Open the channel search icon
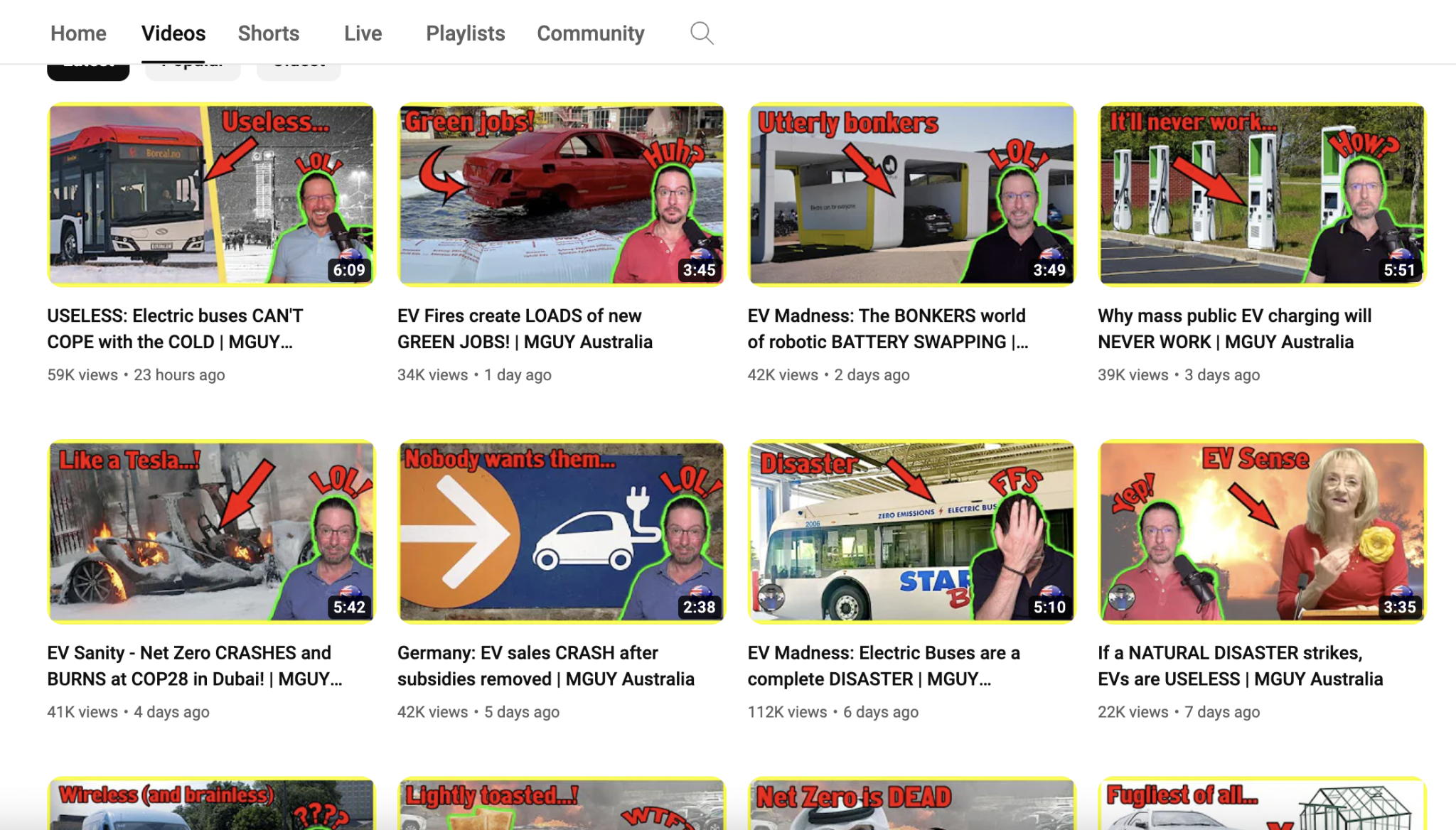 [x=702, y=33]
